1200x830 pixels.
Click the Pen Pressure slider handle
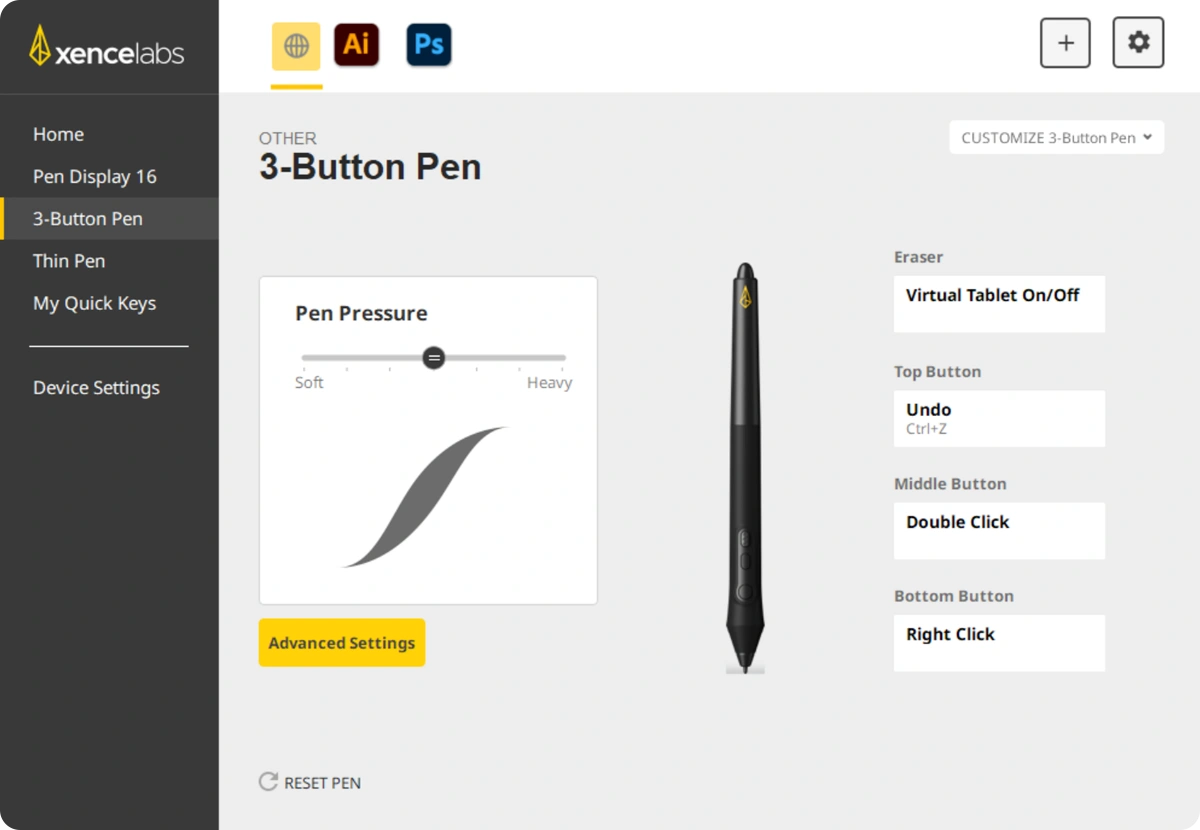pos(433,357)
